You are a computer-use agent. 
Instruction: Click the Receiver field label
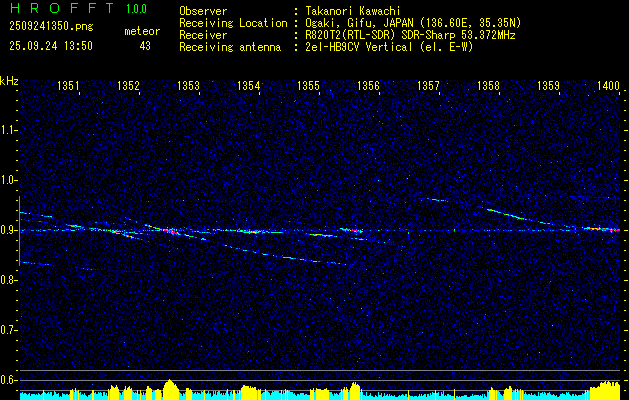203,35
